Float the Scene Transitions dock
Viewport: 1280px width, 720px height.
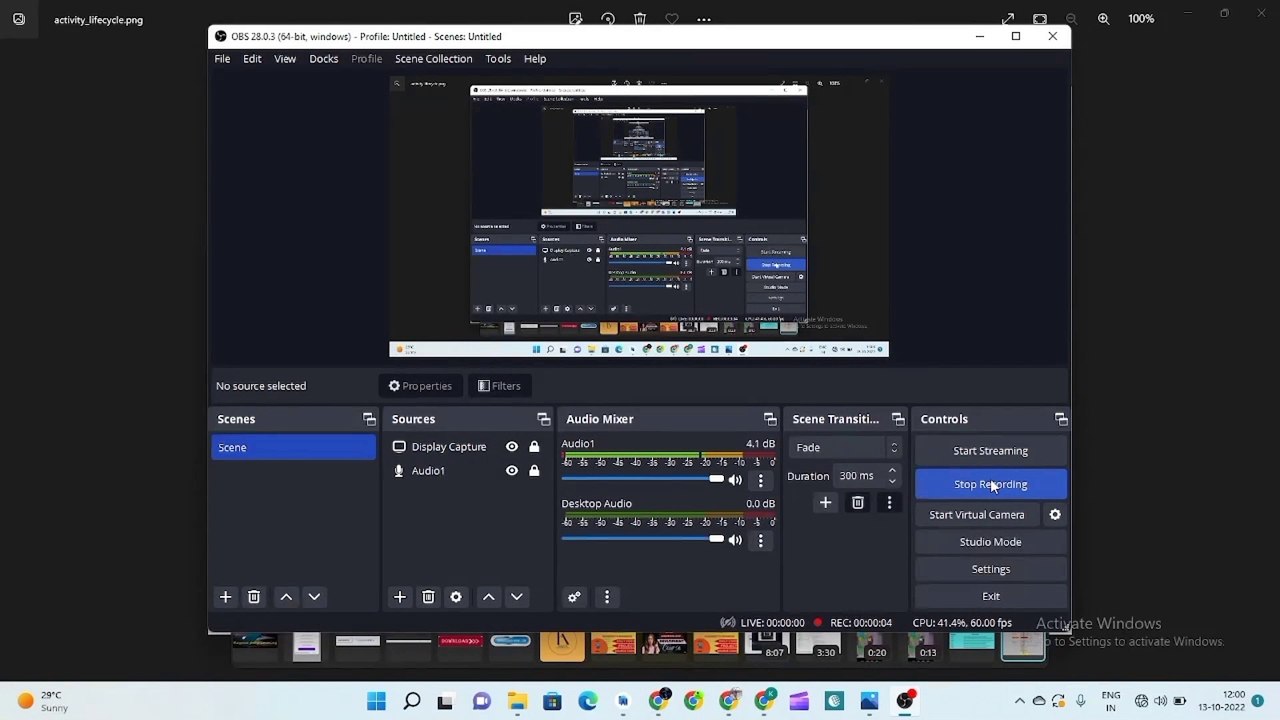[898, 419]
